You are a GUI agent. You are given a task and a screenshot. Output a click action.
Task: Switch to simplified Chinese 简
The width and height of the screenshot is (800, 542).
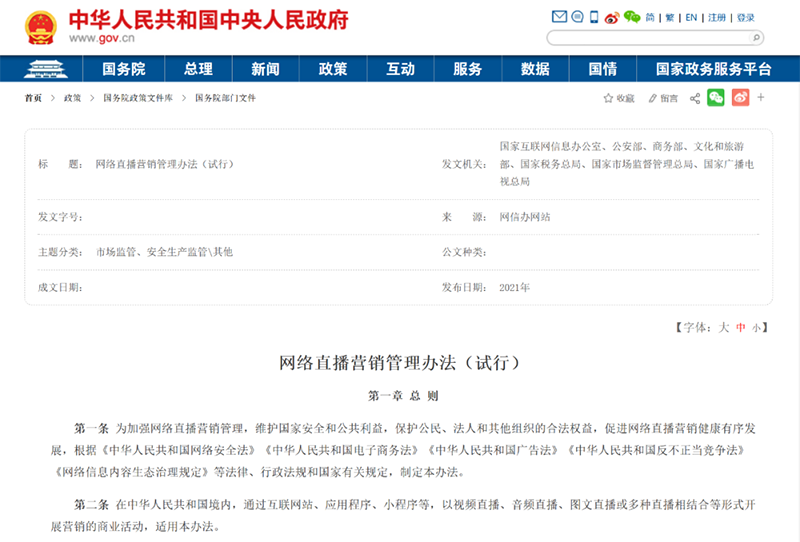click(x=650, y=17)
